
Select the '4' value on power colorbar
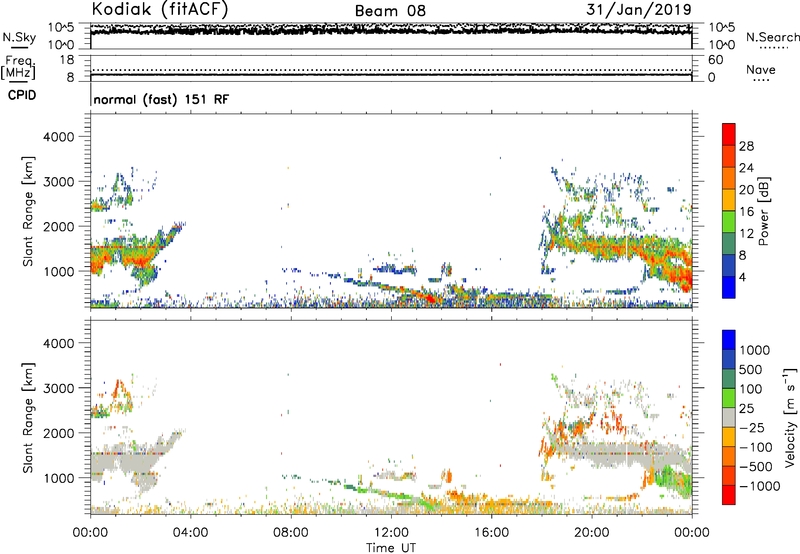click(743, 277)
